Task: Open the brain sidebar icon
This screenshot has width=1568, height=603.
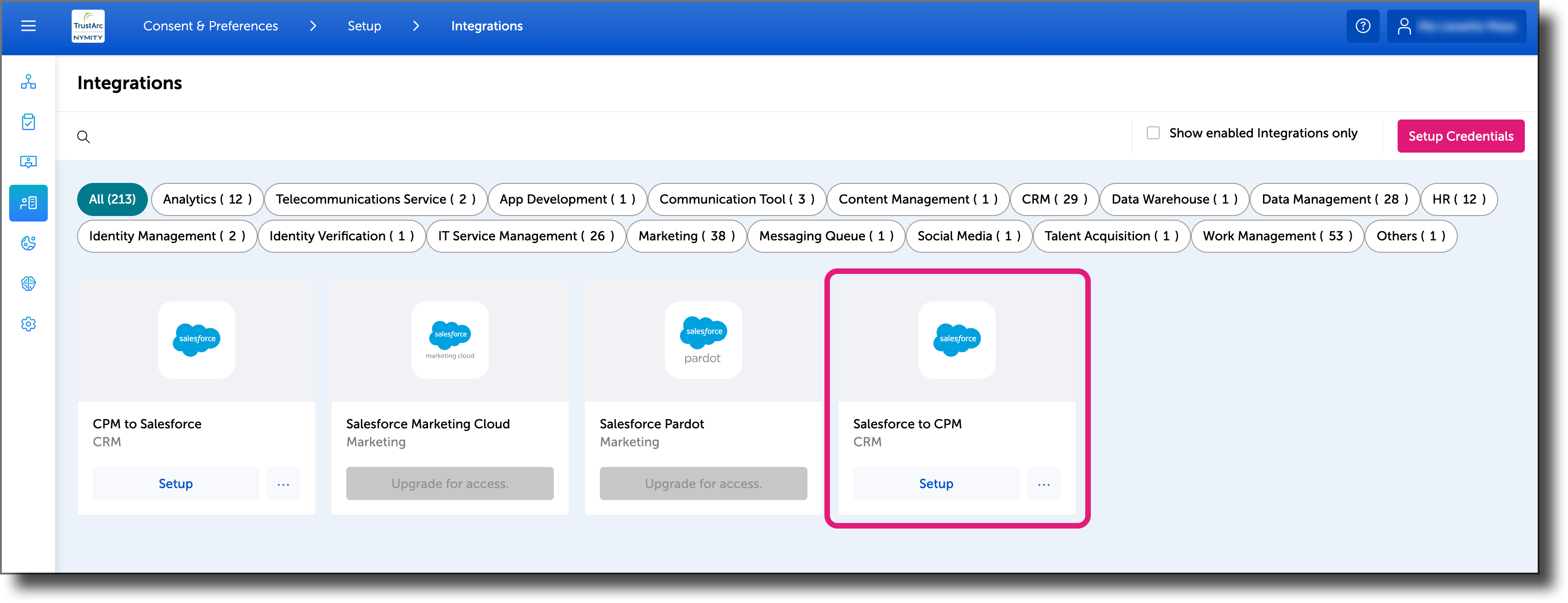Action: click(x=28, y=284)
